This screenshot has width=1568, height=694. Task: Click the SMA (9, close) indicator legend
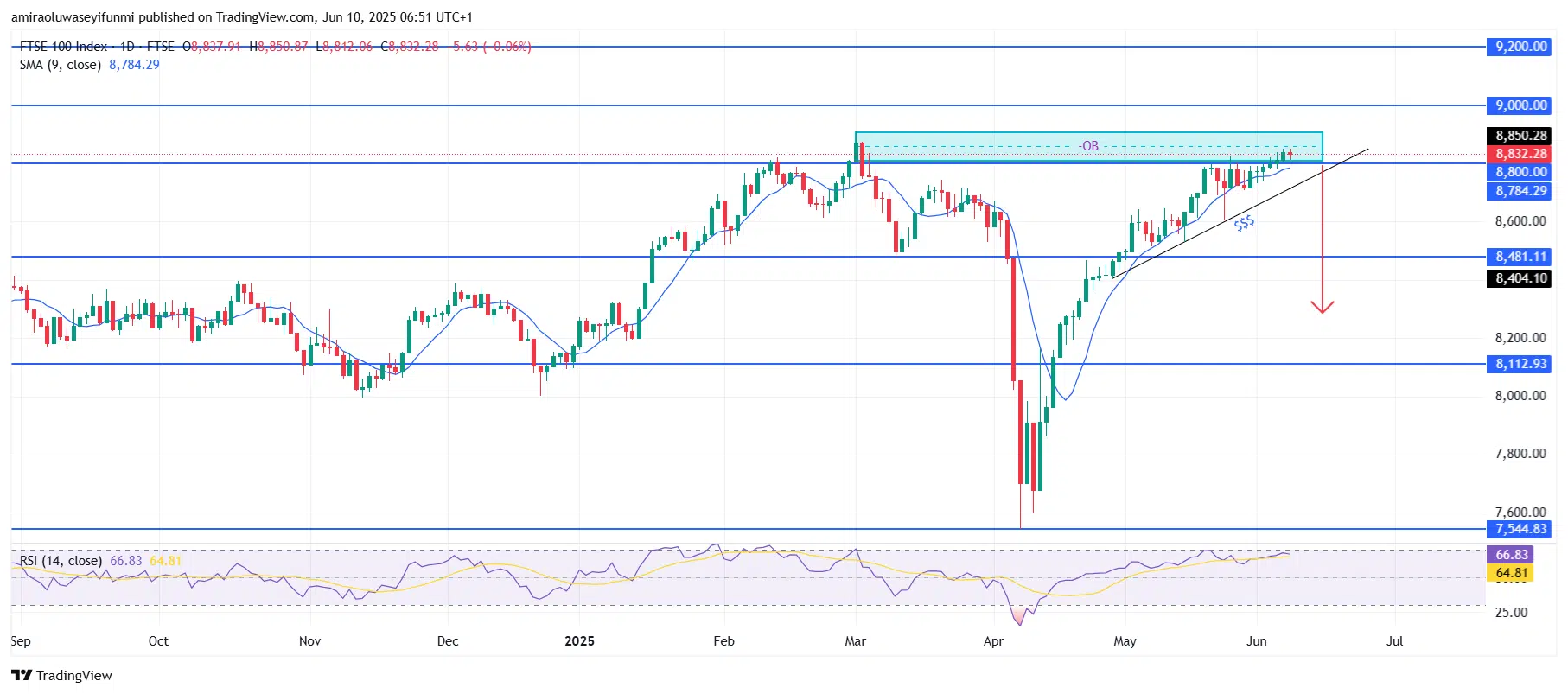point(61,65)
